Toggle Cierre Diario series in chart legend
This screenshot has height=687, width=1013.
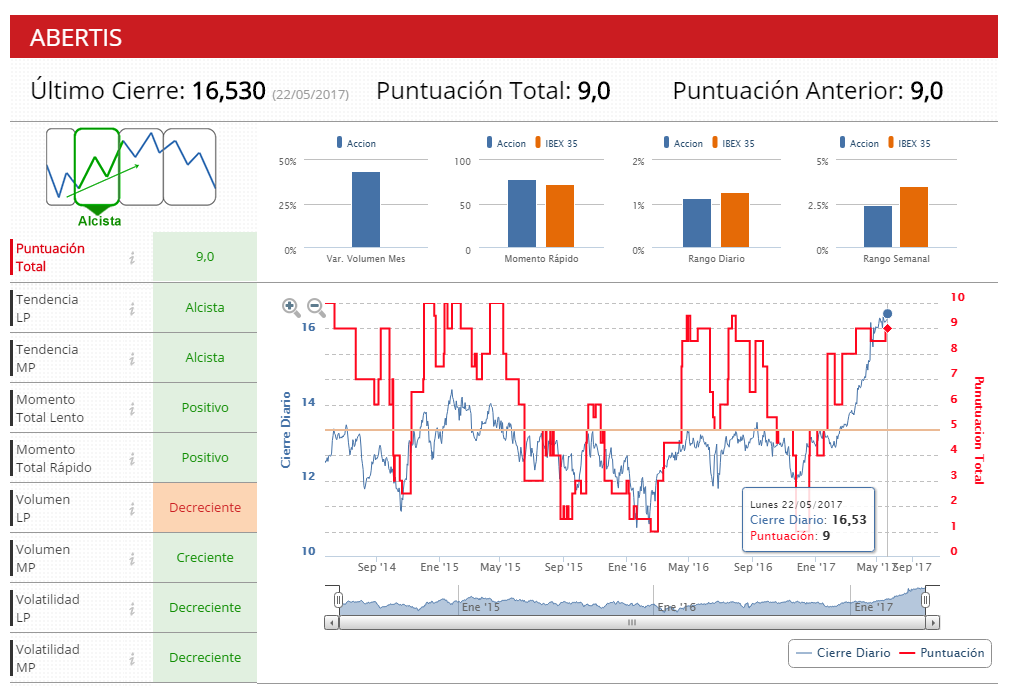point(843,653)
